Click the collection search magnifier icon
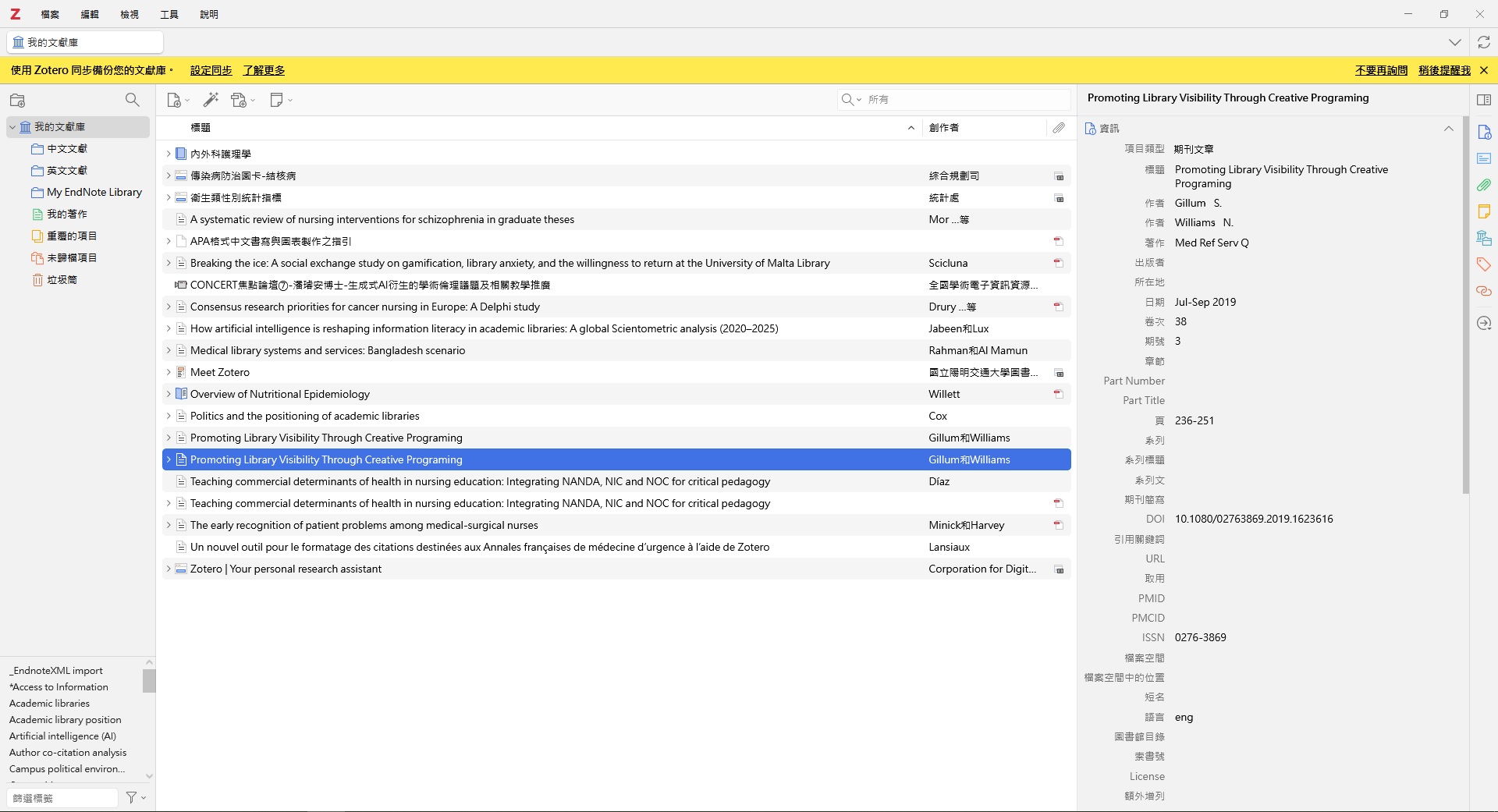Image resolution: width=1498 pixels, height=812 pixels. coord(133,100)
